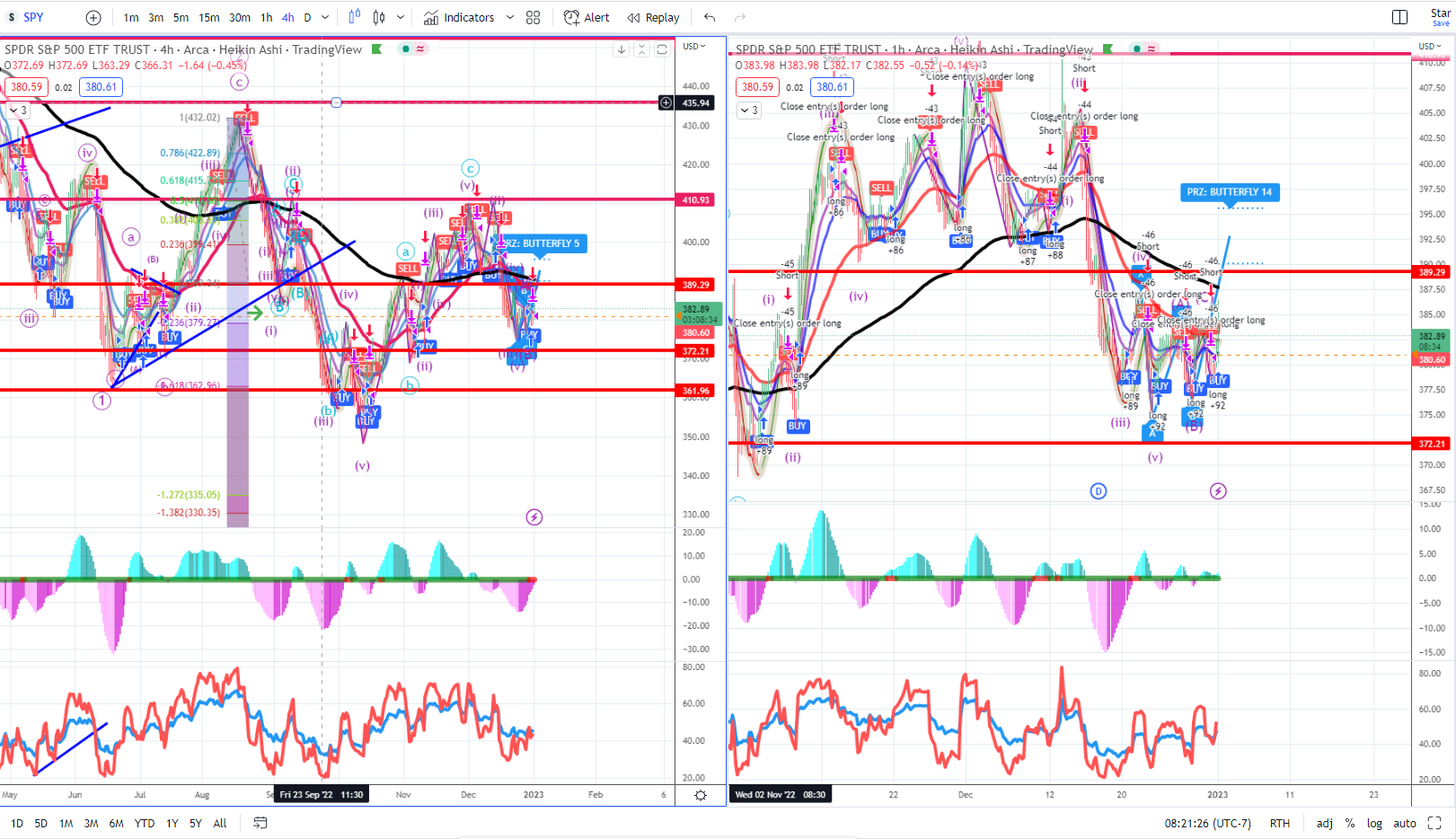Open the left chart USD currency dropdown
Screen dimensions: 1456x839
coord(693,46)
